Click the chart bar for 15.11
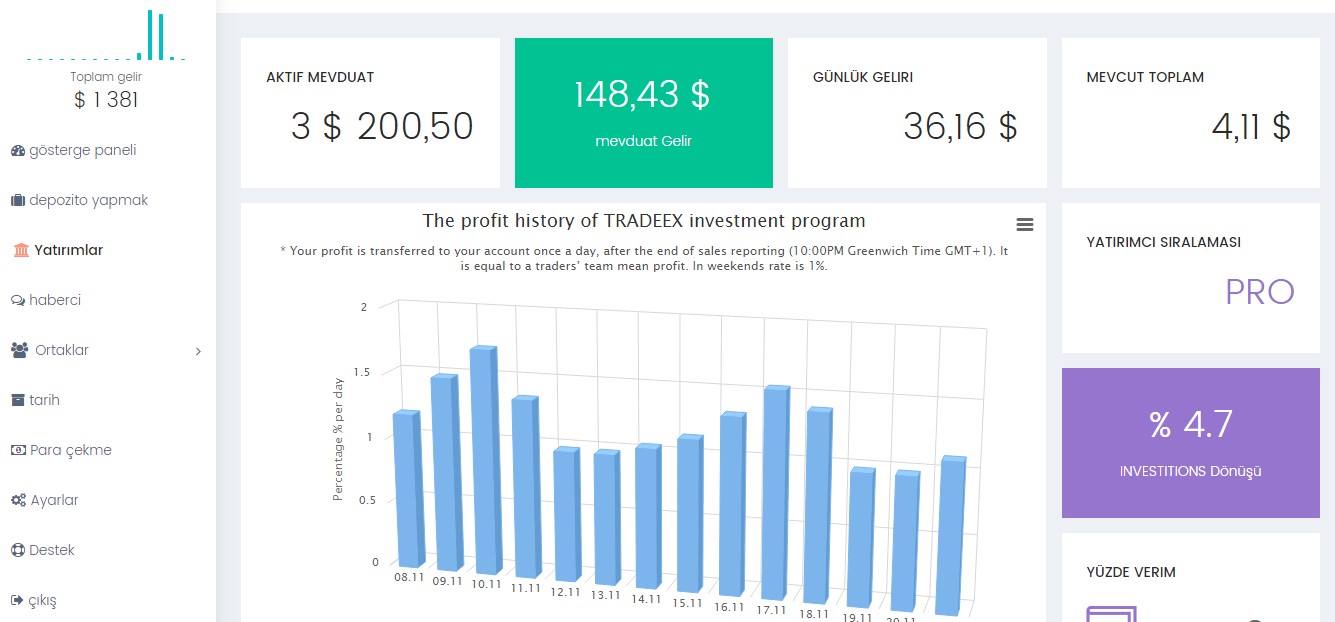This screenshot has width=1335, height=622. [692, 515]
